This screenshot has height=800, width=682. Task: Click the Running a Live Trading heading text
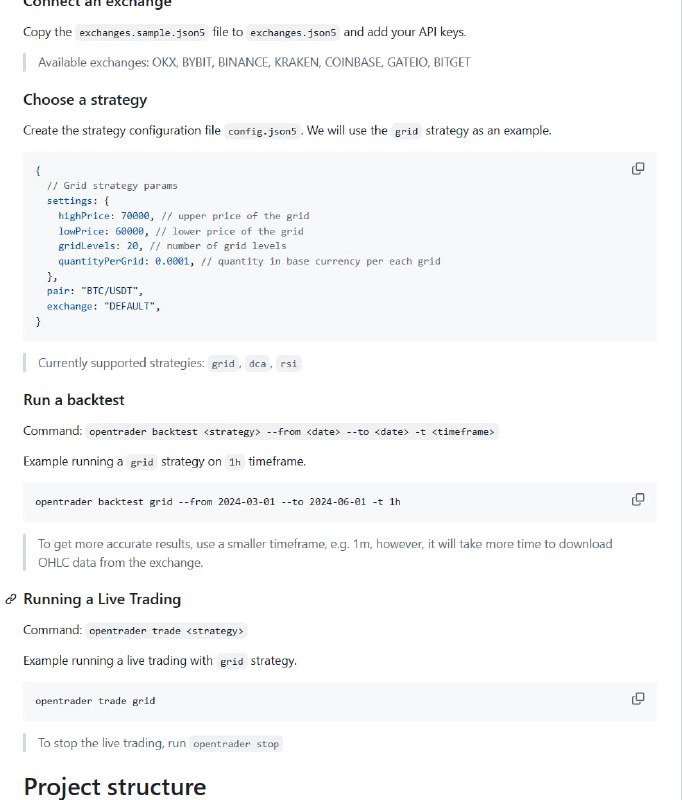(x=102, y=599)
